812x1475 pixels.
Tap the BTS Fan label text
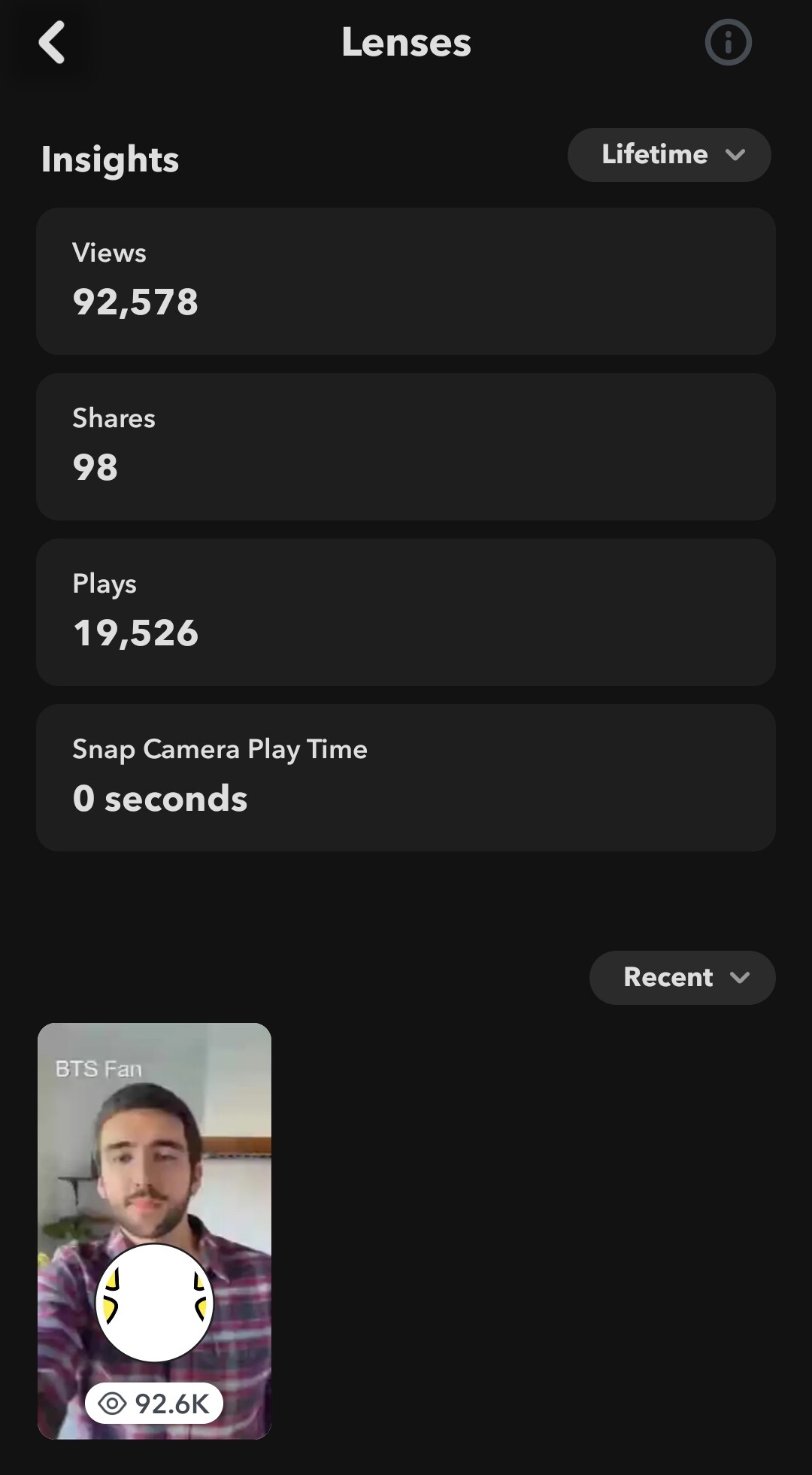(98, 1069)
